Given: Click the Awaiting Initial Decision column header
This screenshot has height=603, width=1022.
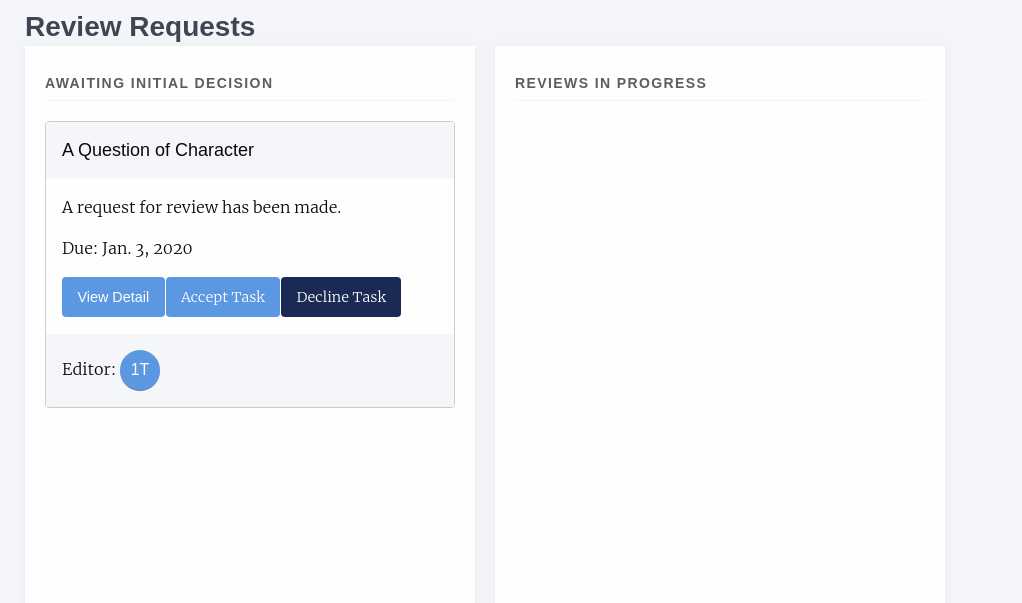Looking at the screenshot, I should [159, 83].
